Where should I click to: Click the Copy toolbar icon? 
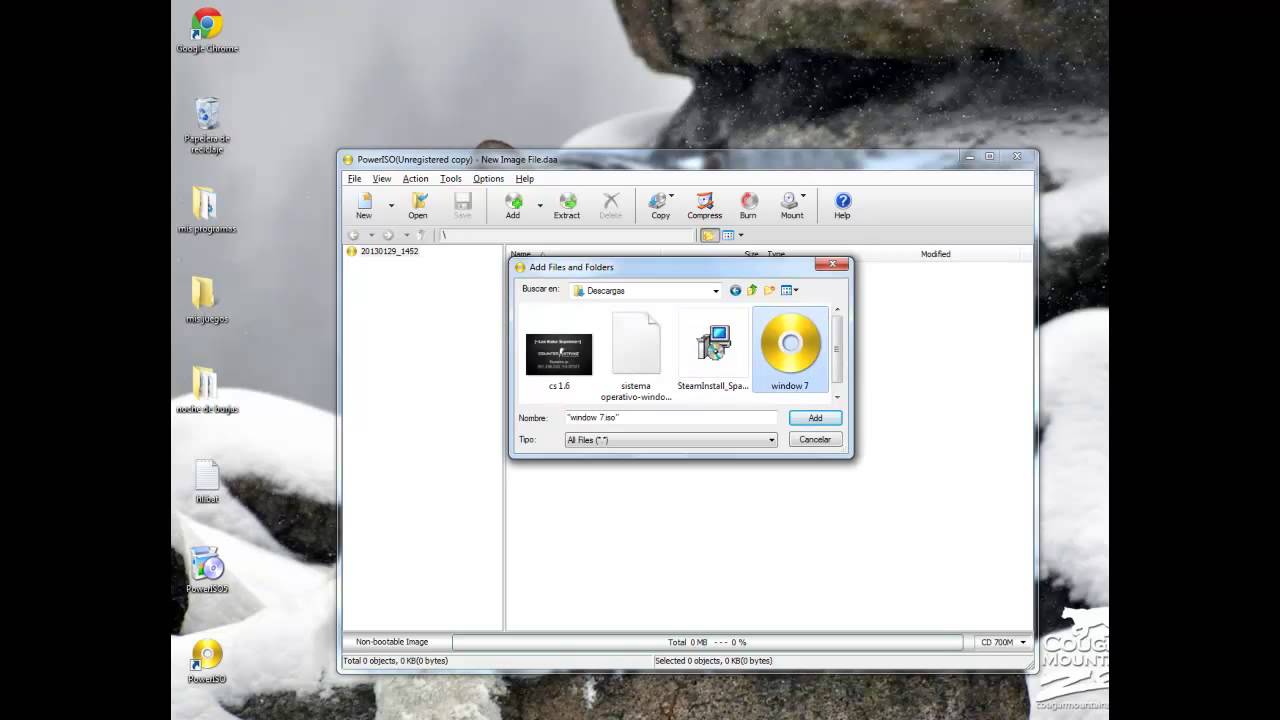[660, 206]
